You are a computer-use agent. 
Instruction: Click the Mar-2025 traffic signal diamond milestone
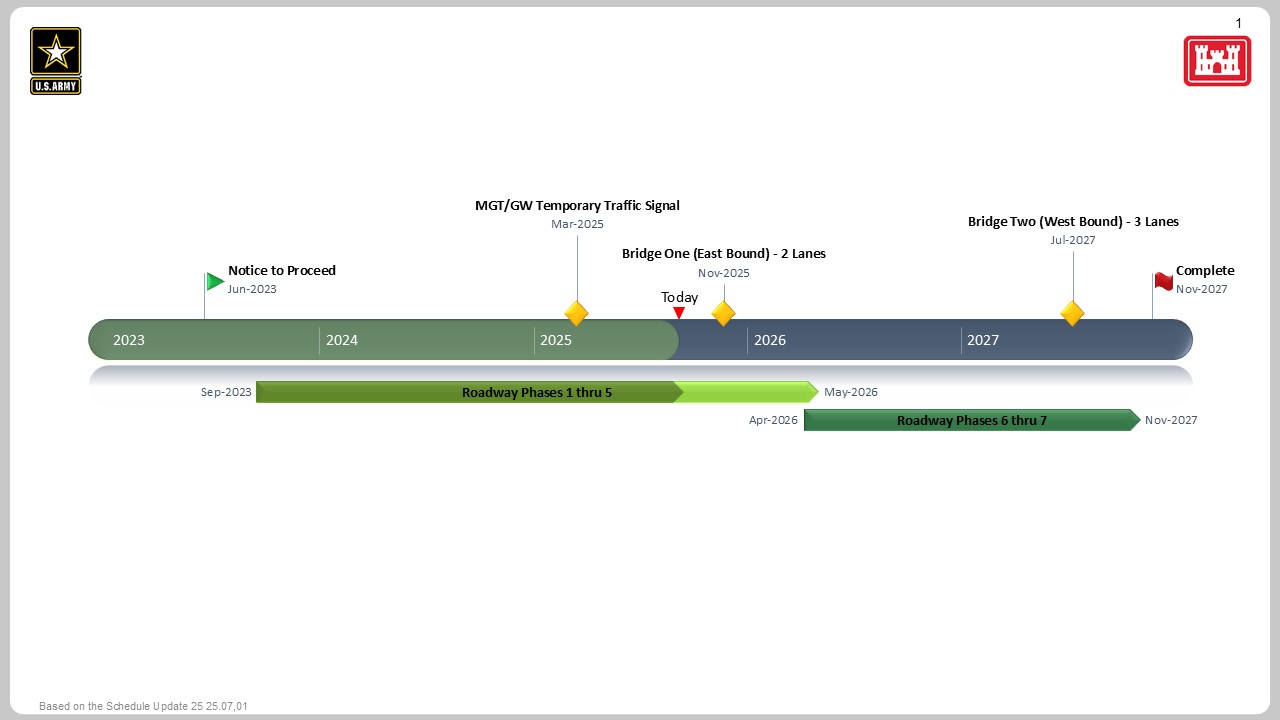[576, 313]
